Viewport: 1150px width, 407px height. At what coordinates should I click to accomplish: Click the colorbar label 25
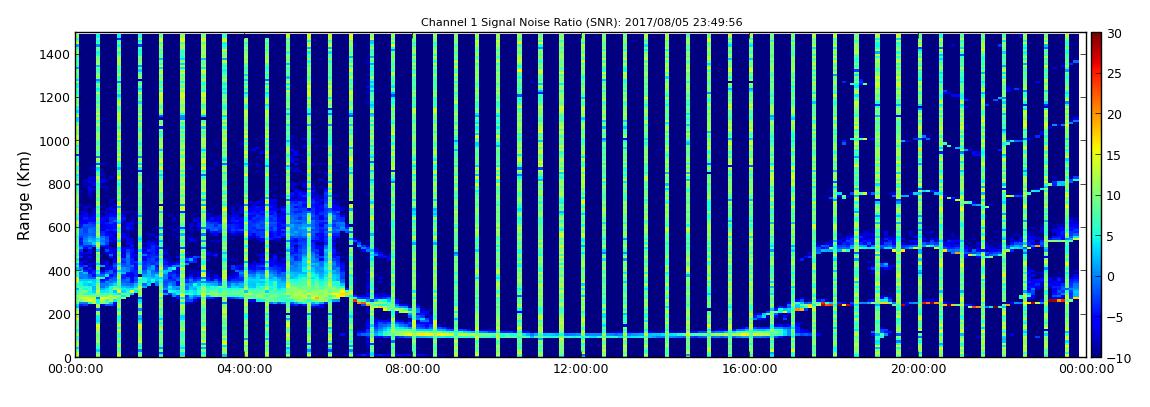(x=1114, y=73)
